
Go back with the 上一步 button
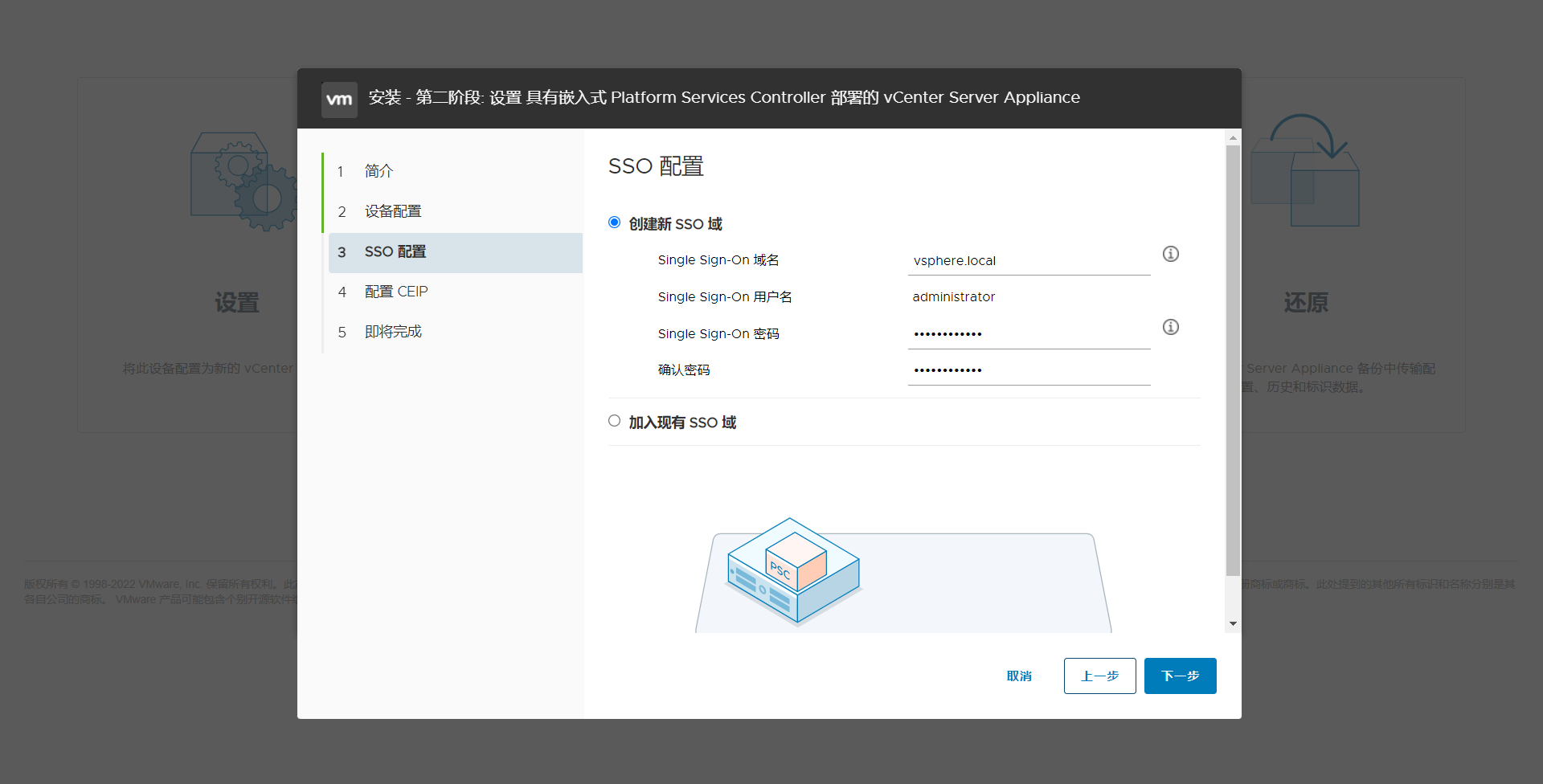coord(1100,676)
